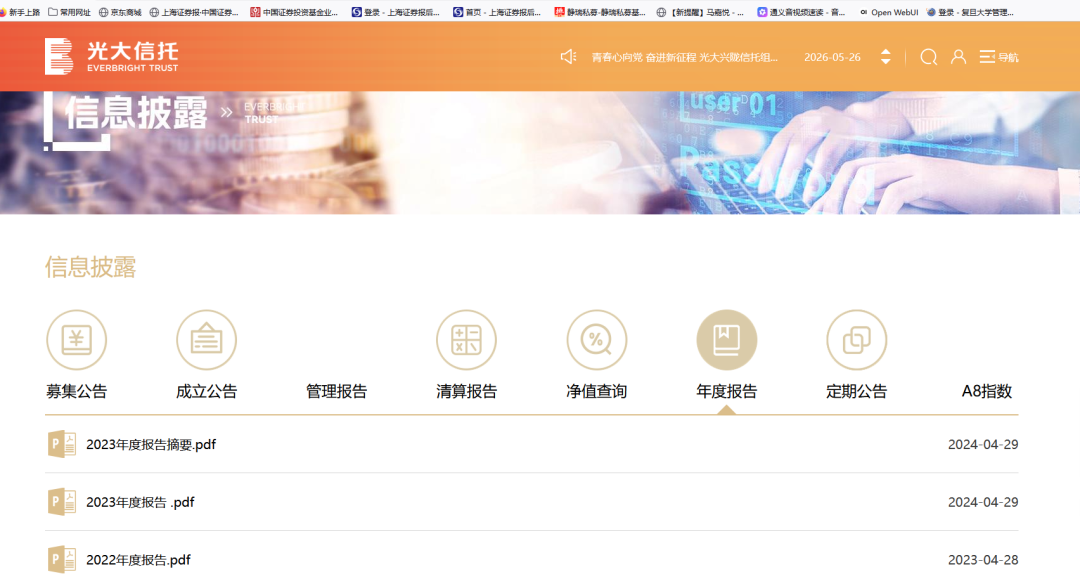1080x581 pixels.
Task: Select the 定期公告 copy icon
Action: 856,340
